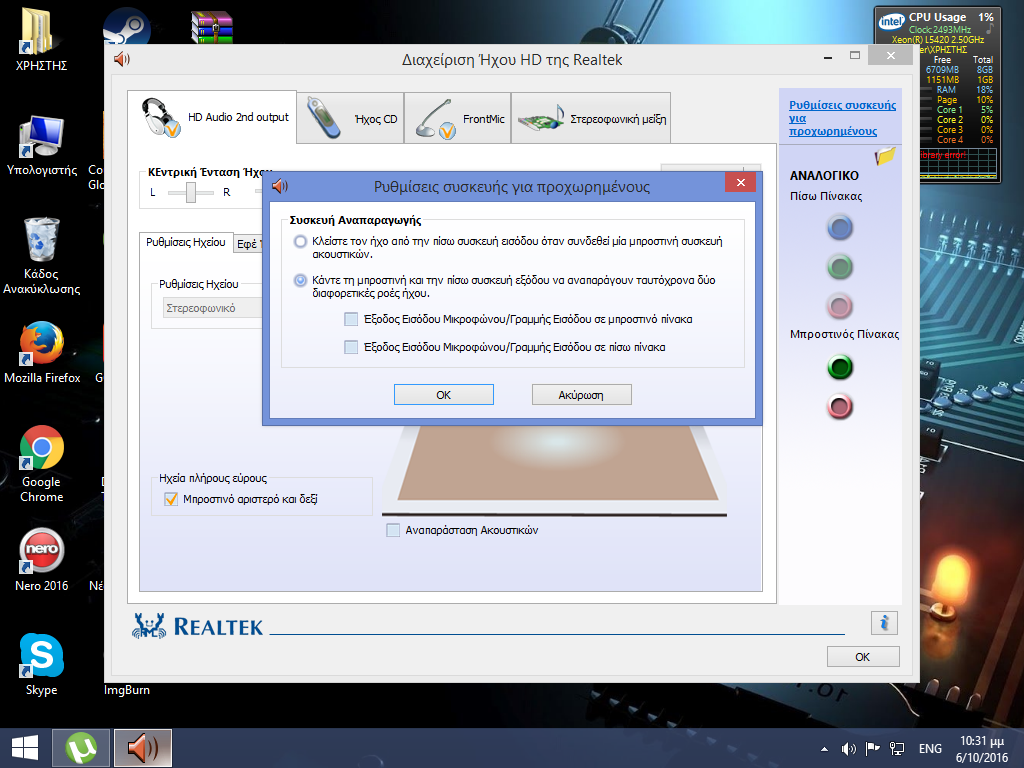
Task: Click OK at the bottom of Realtek manager
Action: click(x=863, y=656)
